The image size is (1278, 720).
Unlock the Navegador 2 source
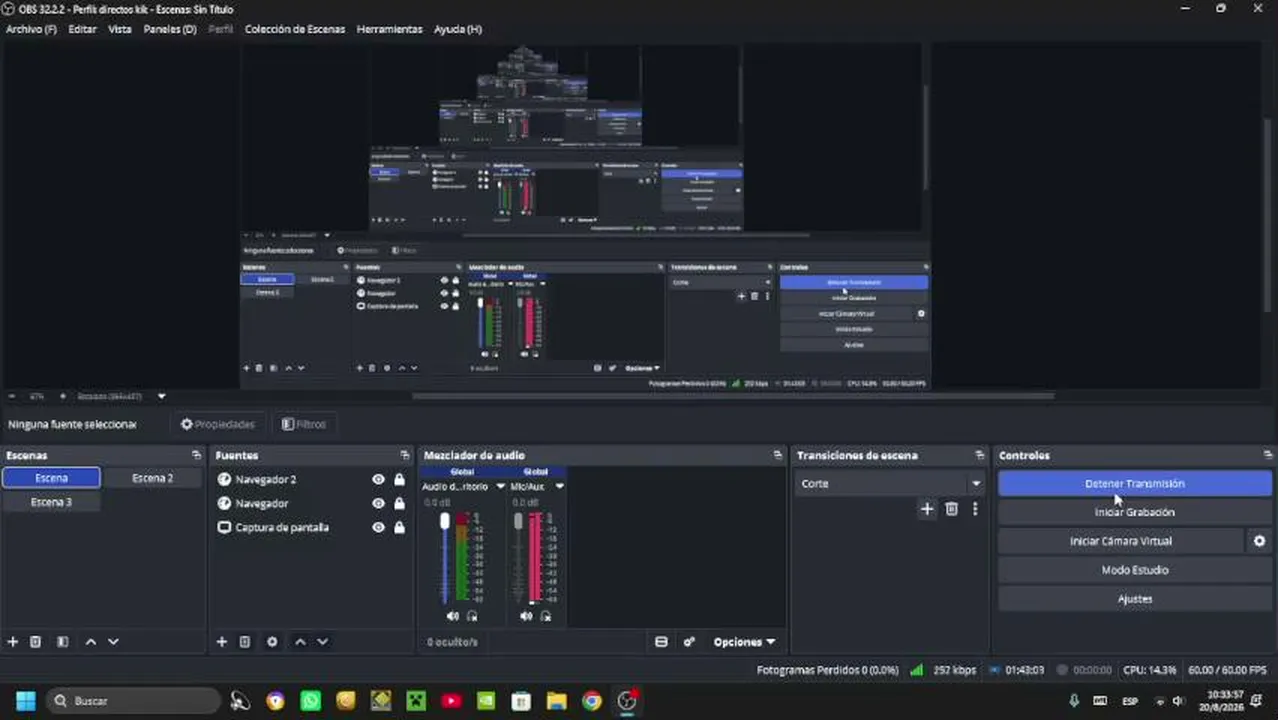399,480
